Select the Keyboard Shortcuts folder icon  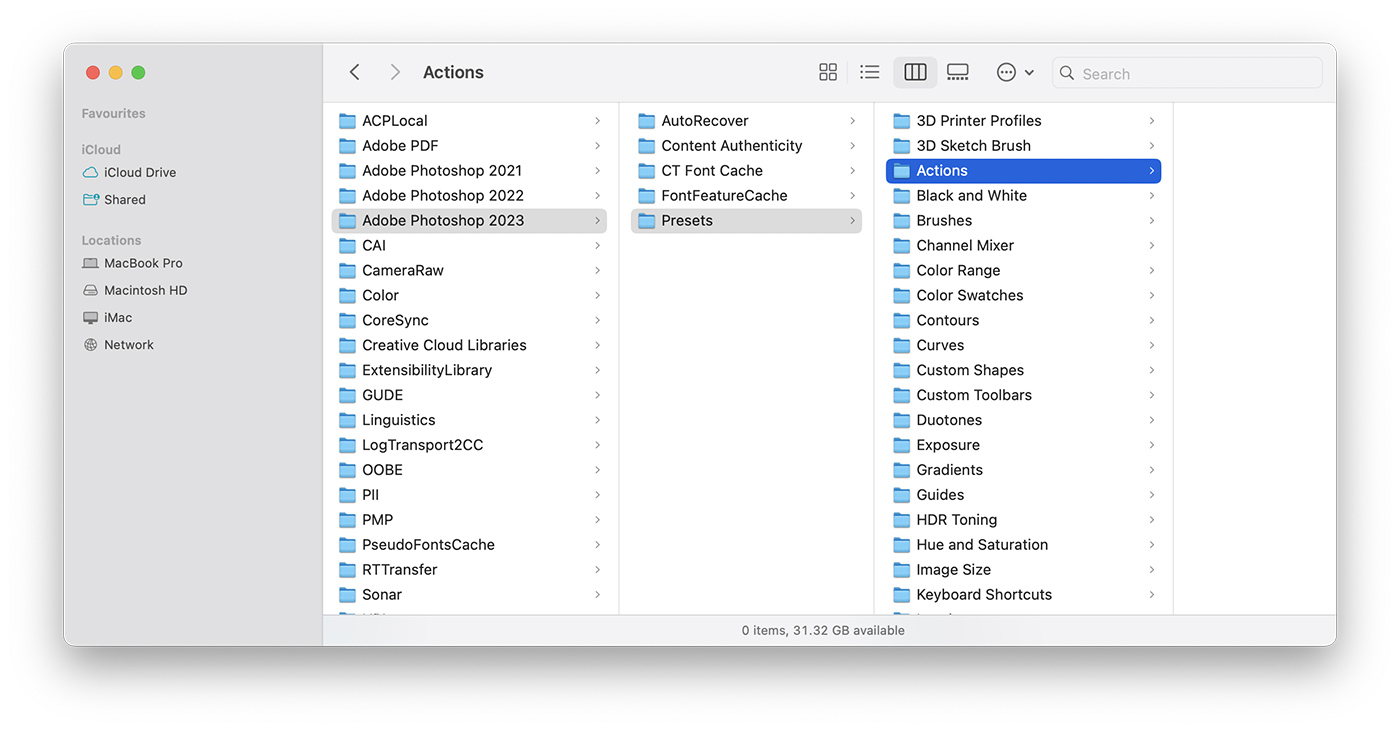click(901, 595)
